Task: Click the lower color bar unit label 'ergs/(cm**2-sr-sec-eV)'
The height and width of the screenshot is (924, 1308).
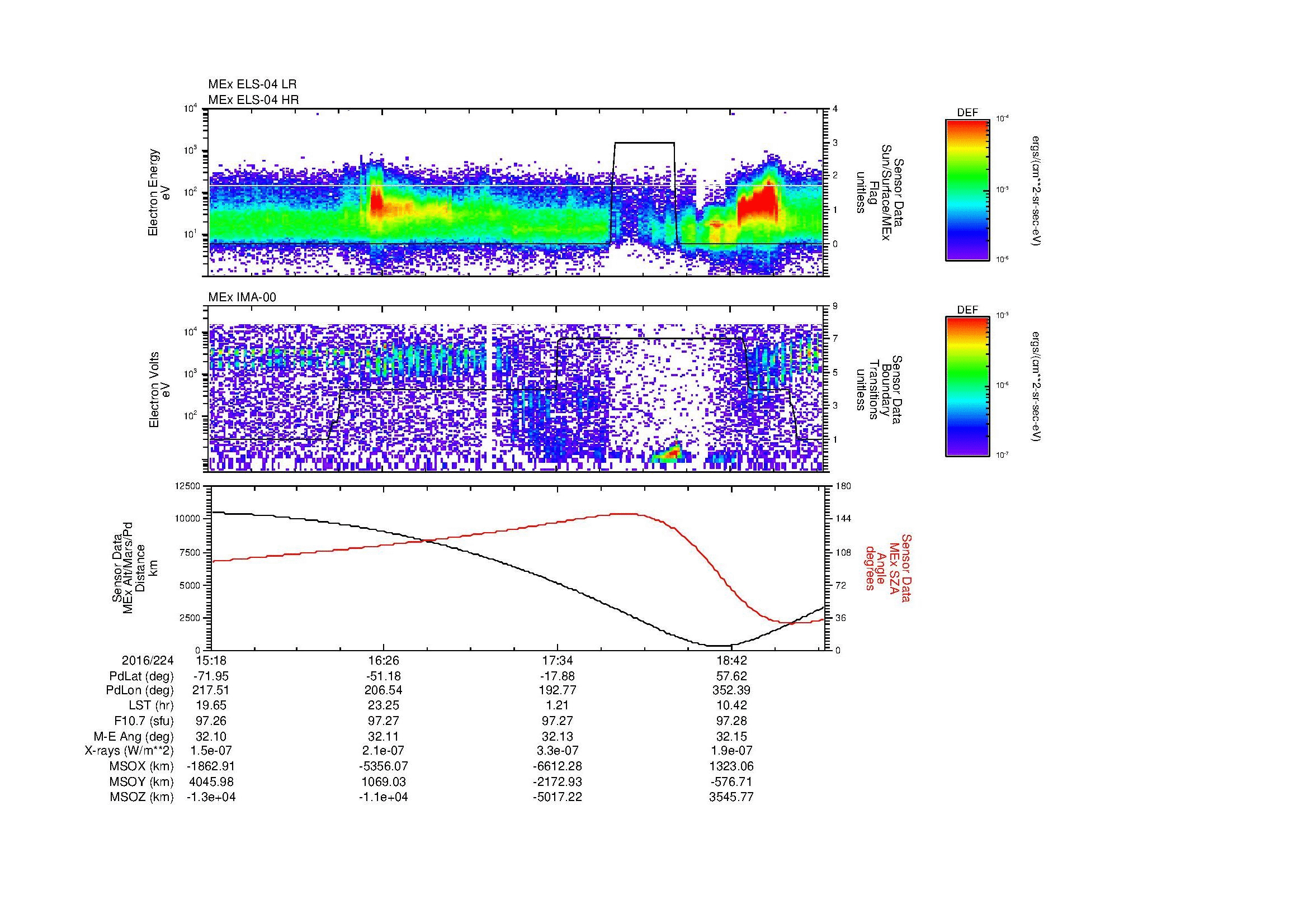Action: click(1036, 387)
